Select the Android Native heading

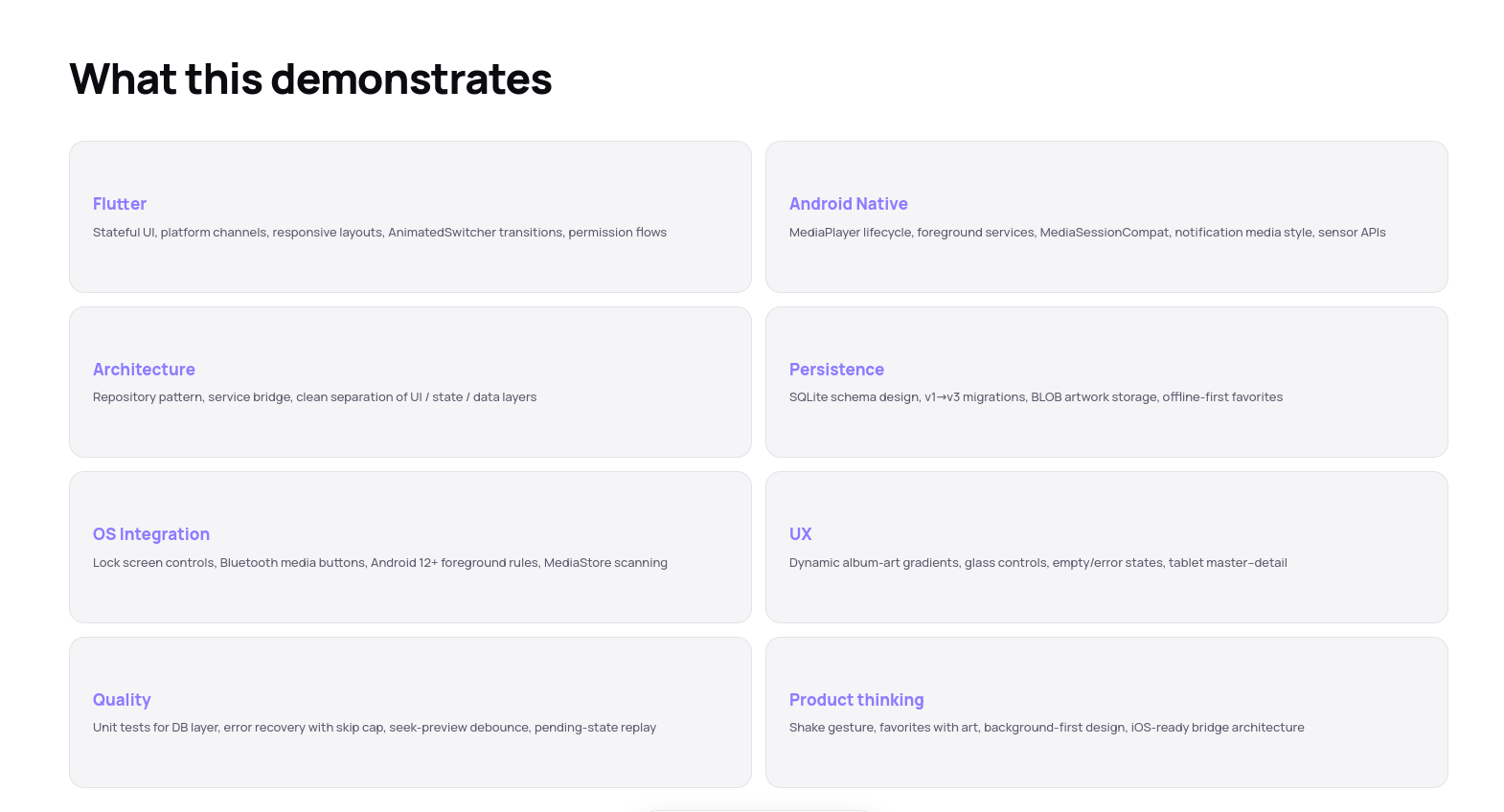pyautogui.click(x=849, y=204)
